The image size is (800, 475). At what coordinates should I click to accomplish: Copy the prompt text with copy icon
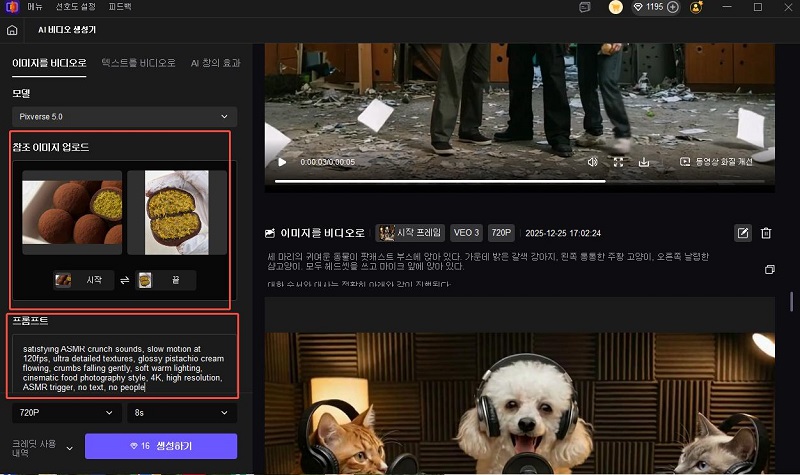coord(769,270)
